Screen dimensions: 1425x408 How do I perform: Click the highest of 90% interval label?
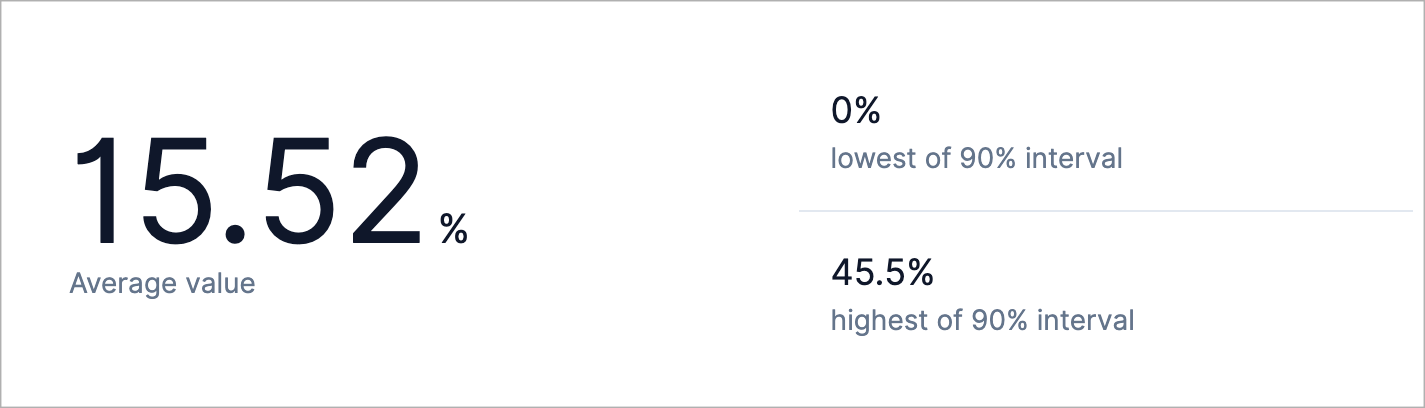(983, 321)
